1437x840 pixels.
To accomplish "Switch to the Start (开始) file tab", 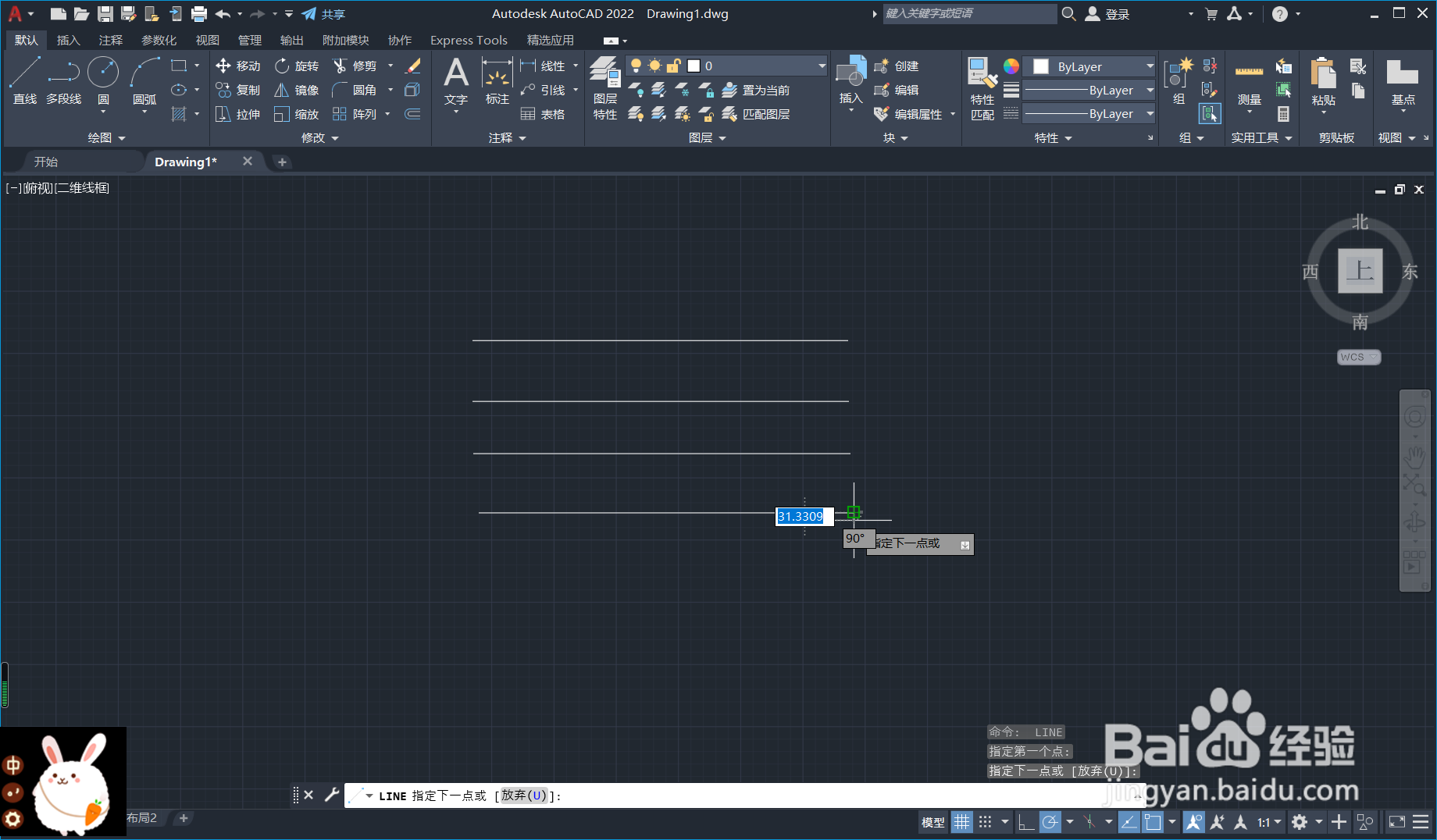I will pos(46,162).
